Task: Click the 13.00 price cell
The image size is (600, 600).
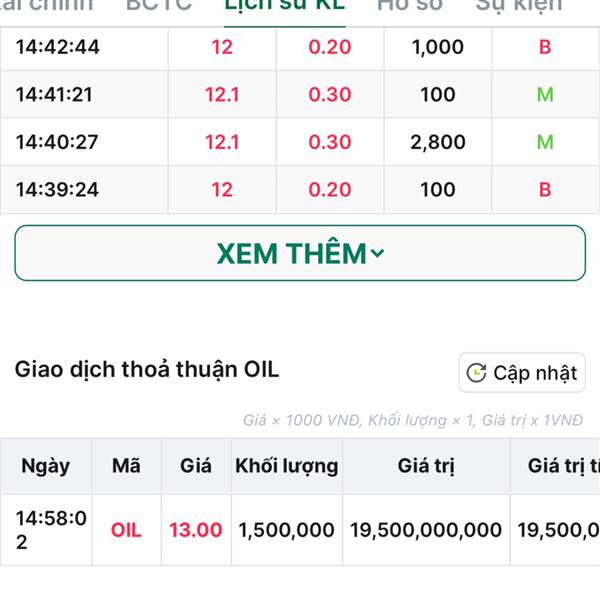Action: (196, 530)
